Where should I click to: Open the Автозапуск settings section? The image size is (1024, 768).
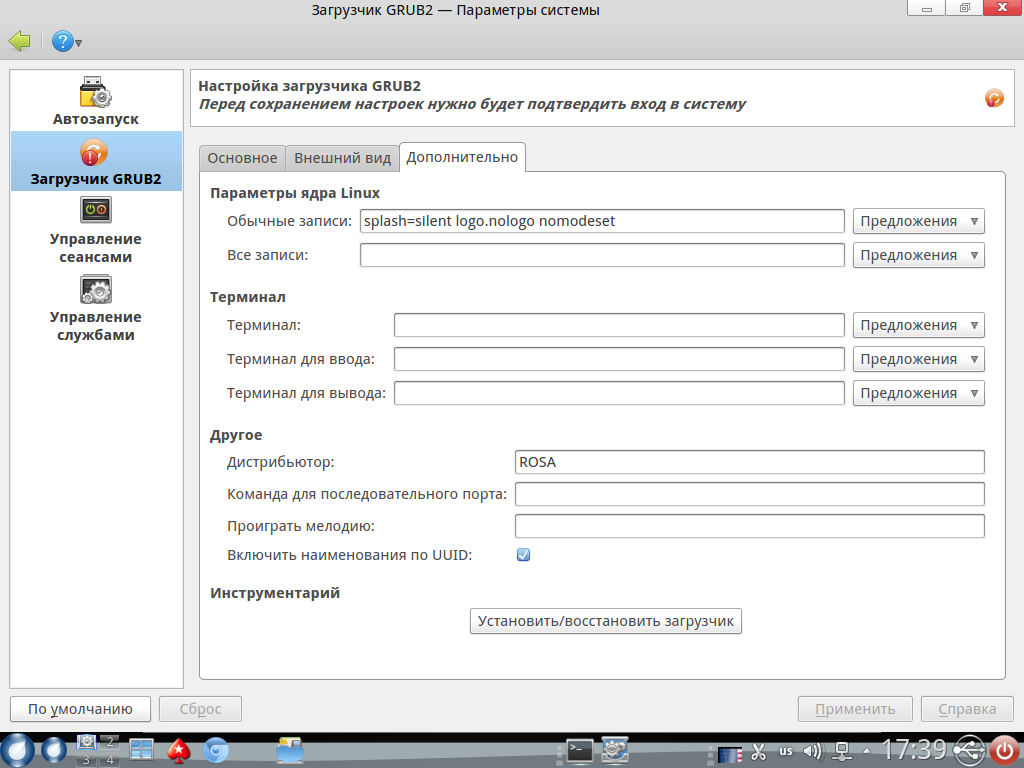click(96, 101)
